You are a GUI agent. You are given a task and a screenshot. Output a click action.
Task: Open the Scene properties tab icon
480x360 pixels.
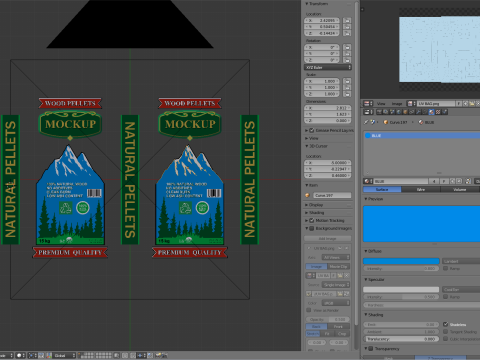click(392, 112)
